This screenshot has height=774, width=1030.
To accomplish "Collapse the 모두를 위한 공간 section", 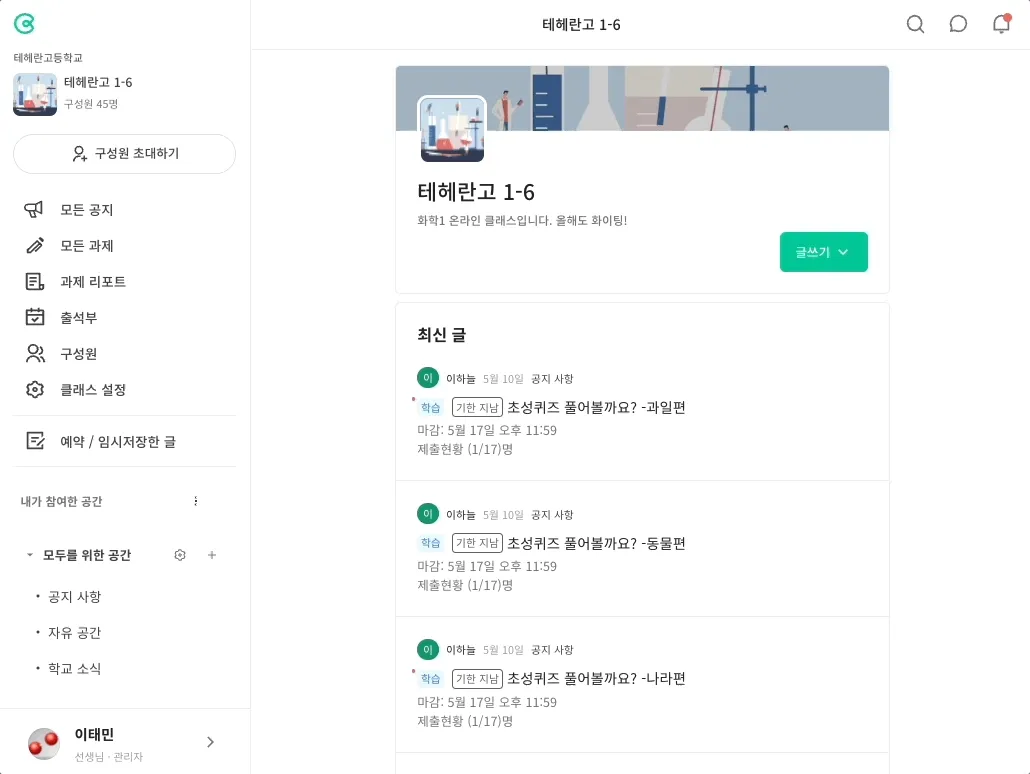I will click(x=30, y=555).
